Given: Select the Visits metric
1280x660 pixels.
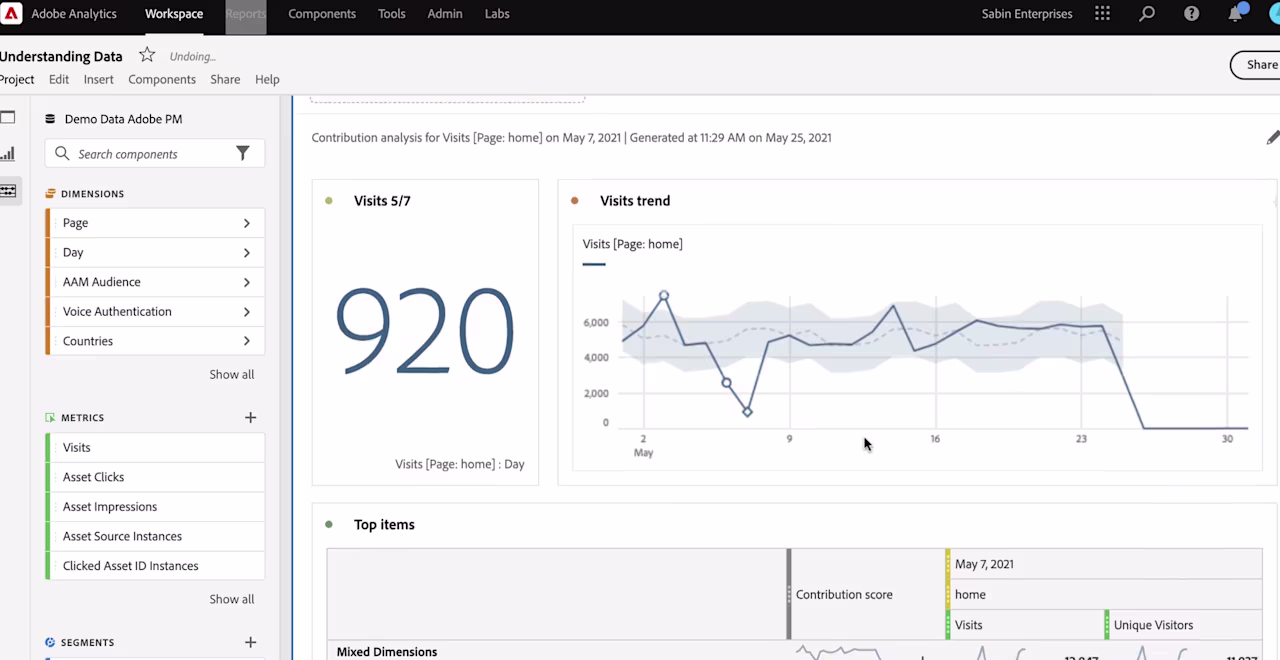Looking at the screenshot, I should (x=155, y=448).
